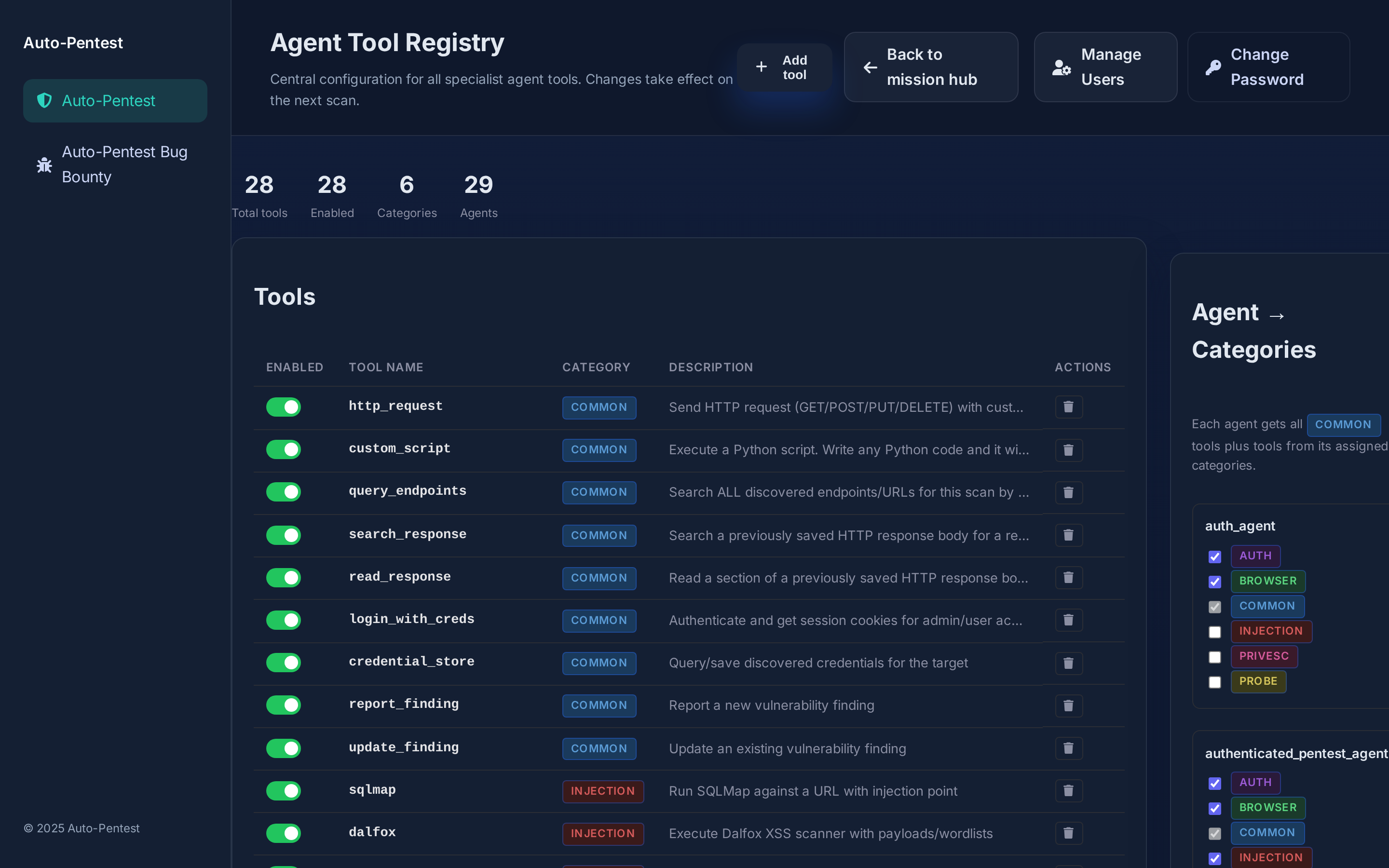
Task: Turn off the sqlmap toggle
Action: [x=283, y=790]
